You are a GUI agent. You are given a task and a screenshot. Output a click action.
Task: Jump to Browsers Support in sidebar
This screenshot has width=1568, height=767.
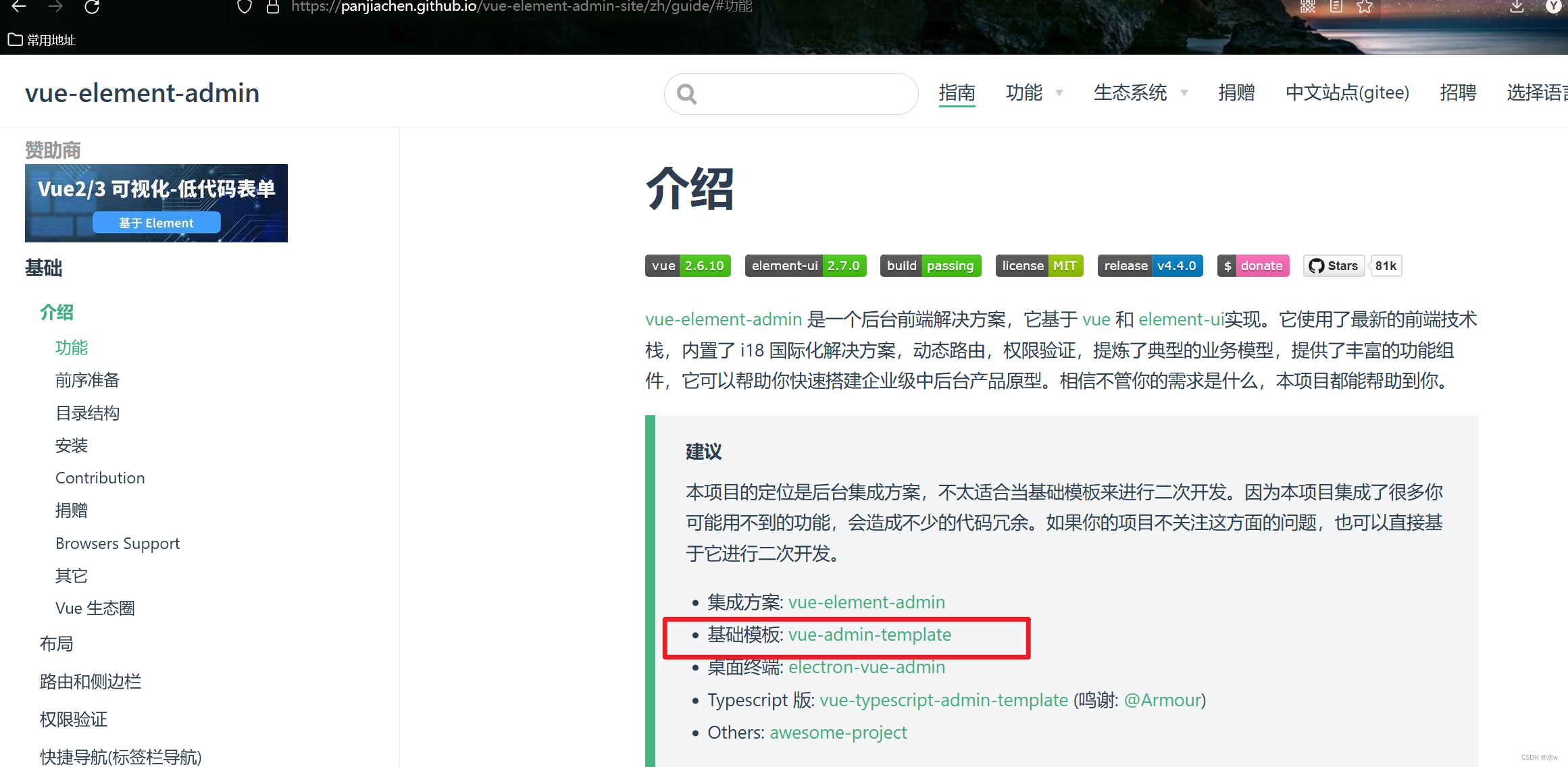pos(118,544)
